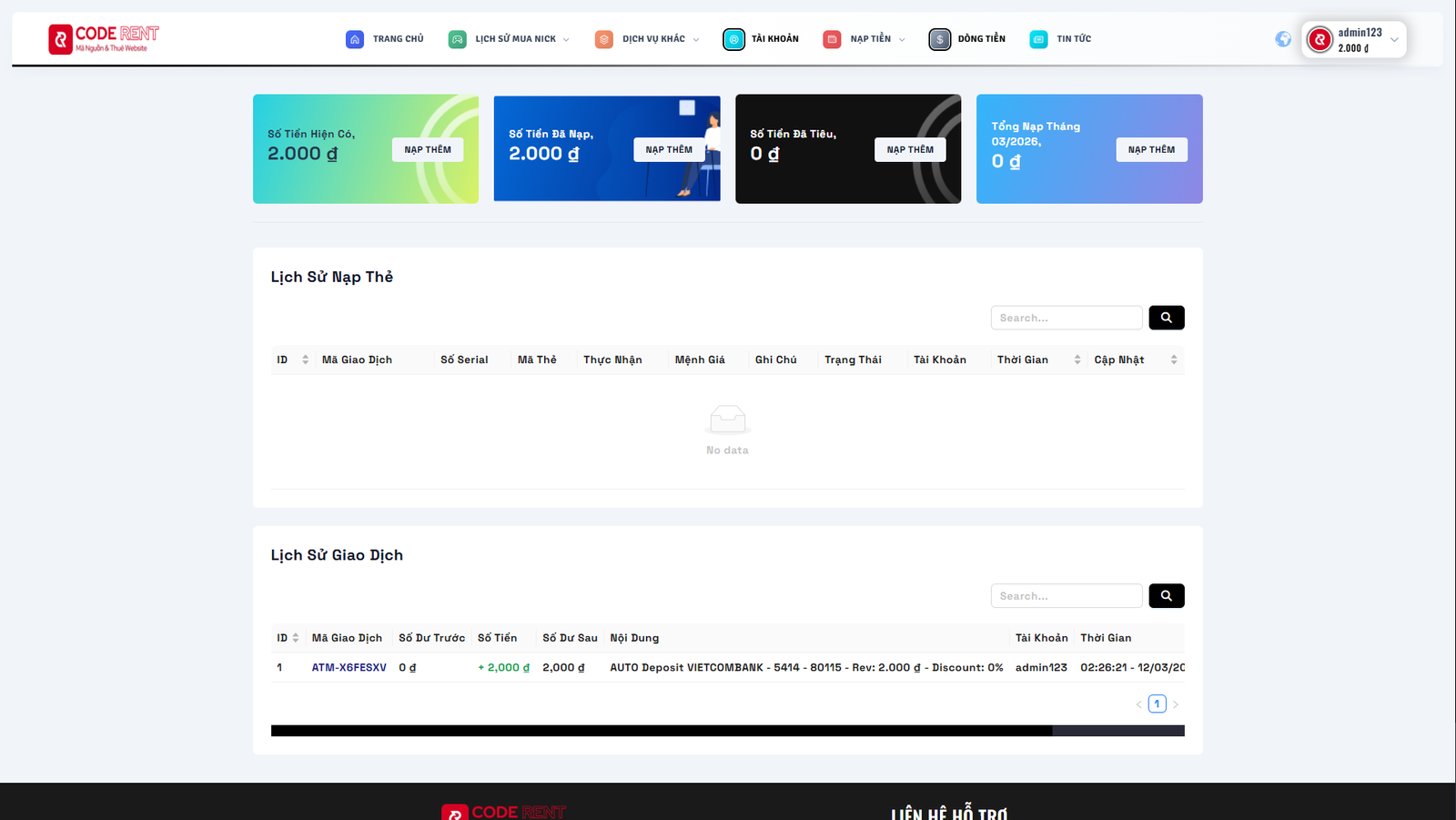Image resolution: width=1456 pixels, height=820 pixels.
Task: Click the search field in Lịch Sử Nạp Thẻ
Action: click(1066, 317)
